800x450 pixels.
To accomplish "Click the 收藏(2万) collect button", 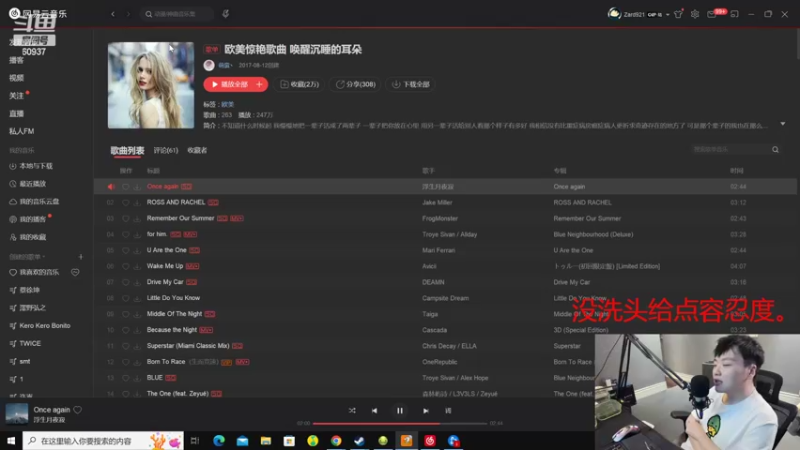I will [x=299, y=84].
